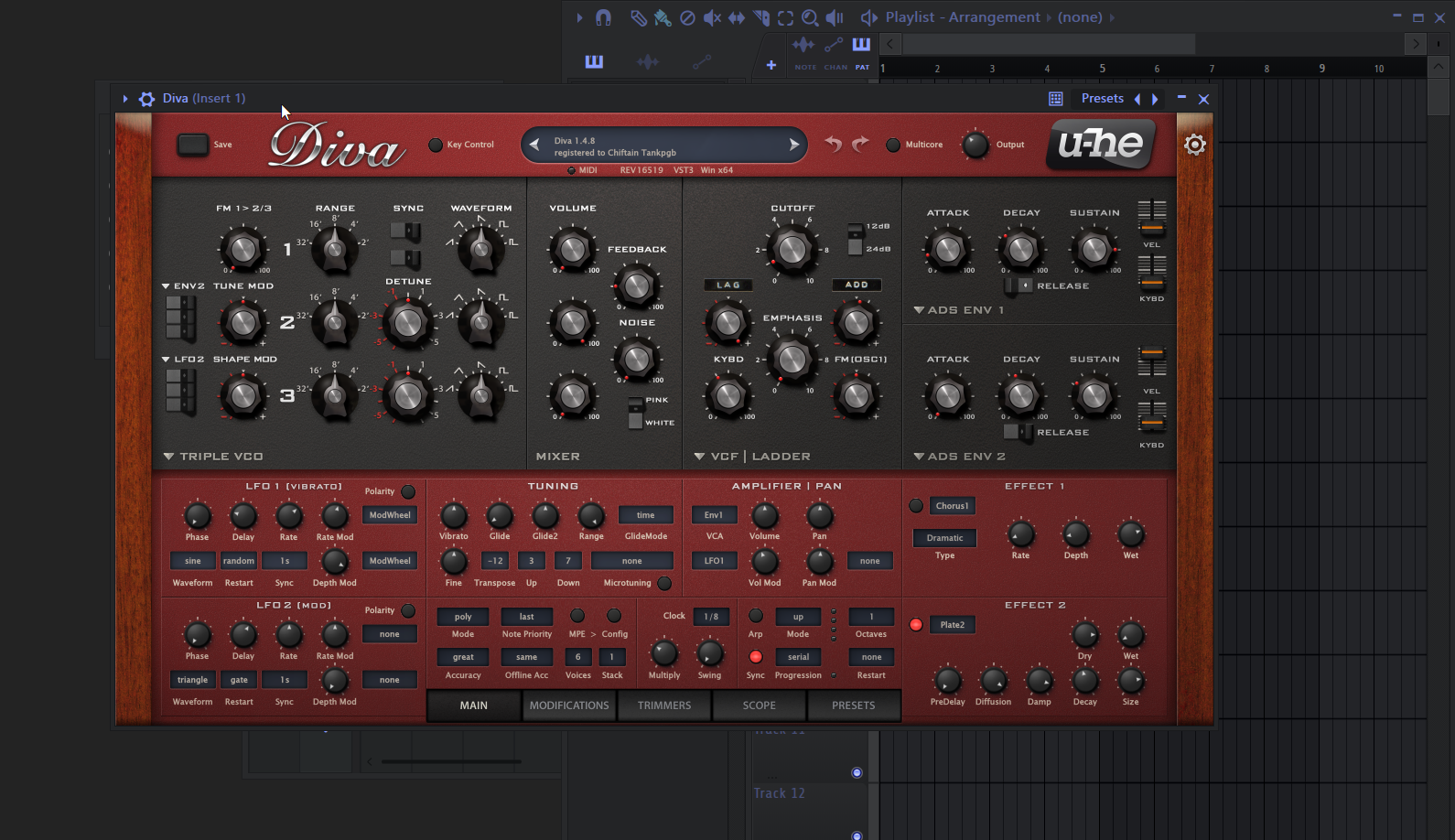The width and height of the screenshot is (1455, 840).
Task: Click the PAT piano icon in Playlist
Action: (x=861, y=46)
